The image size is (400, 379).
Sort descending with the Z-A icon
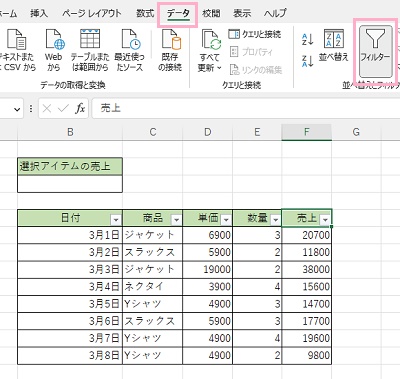(x=307, y=61)
